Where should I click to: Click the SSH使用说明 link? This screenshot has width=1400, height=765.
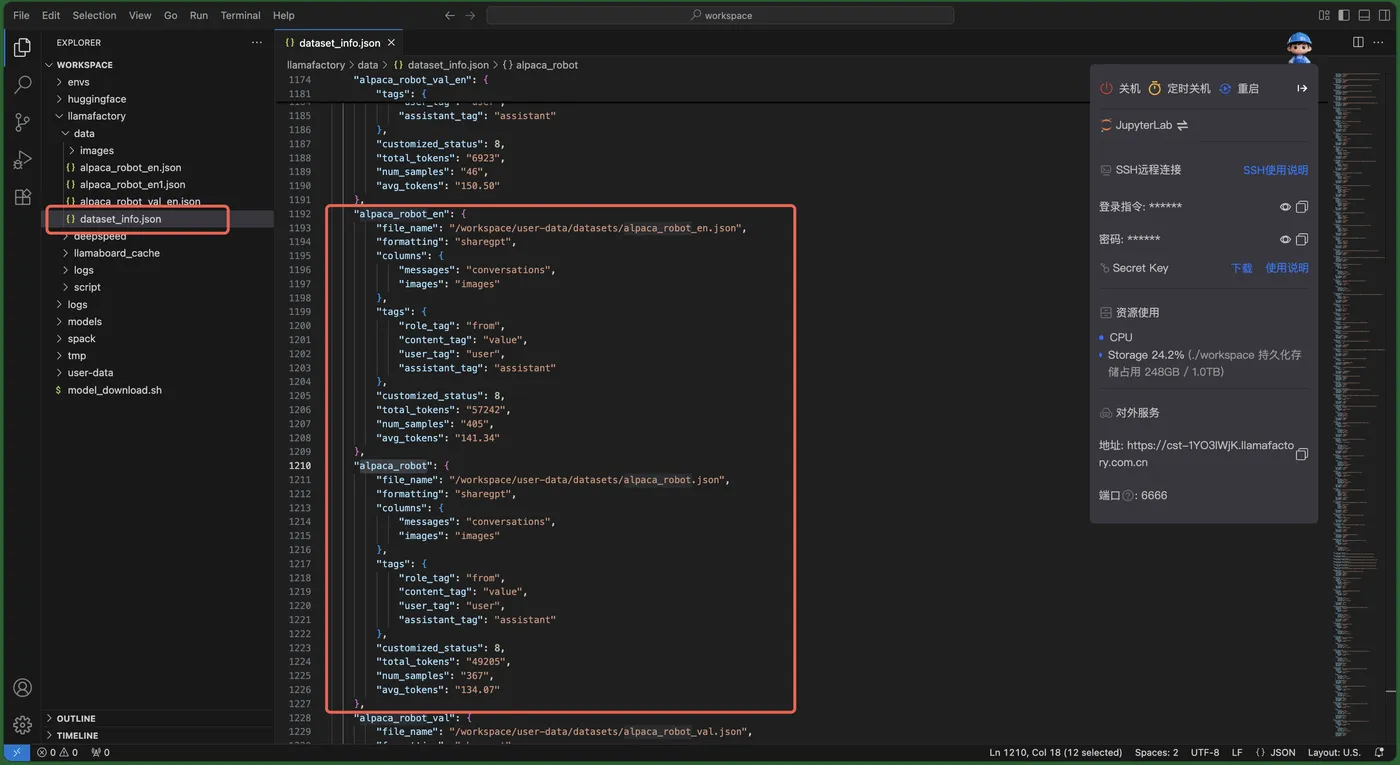click(x=1275, y=170)
